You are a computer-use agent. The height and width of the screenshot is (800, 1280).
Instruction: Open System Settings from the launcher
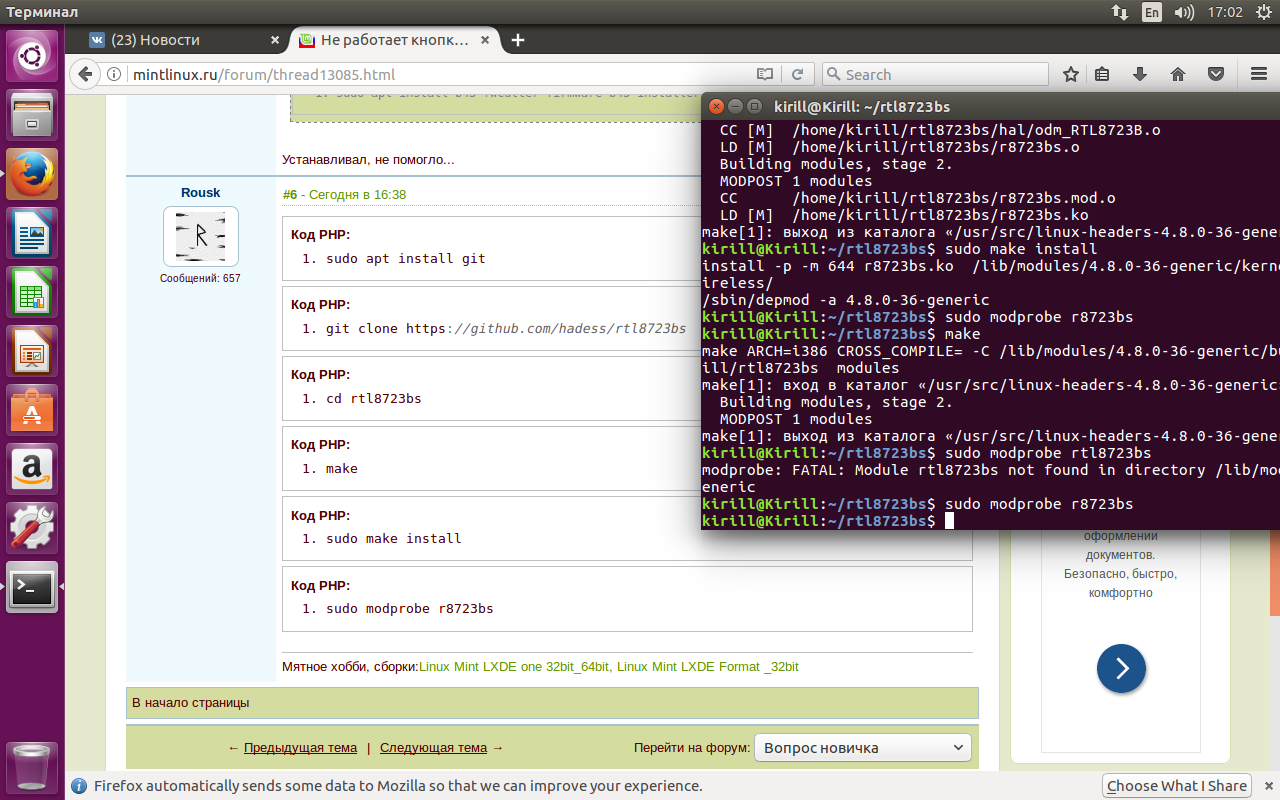[x=33, y=527]
